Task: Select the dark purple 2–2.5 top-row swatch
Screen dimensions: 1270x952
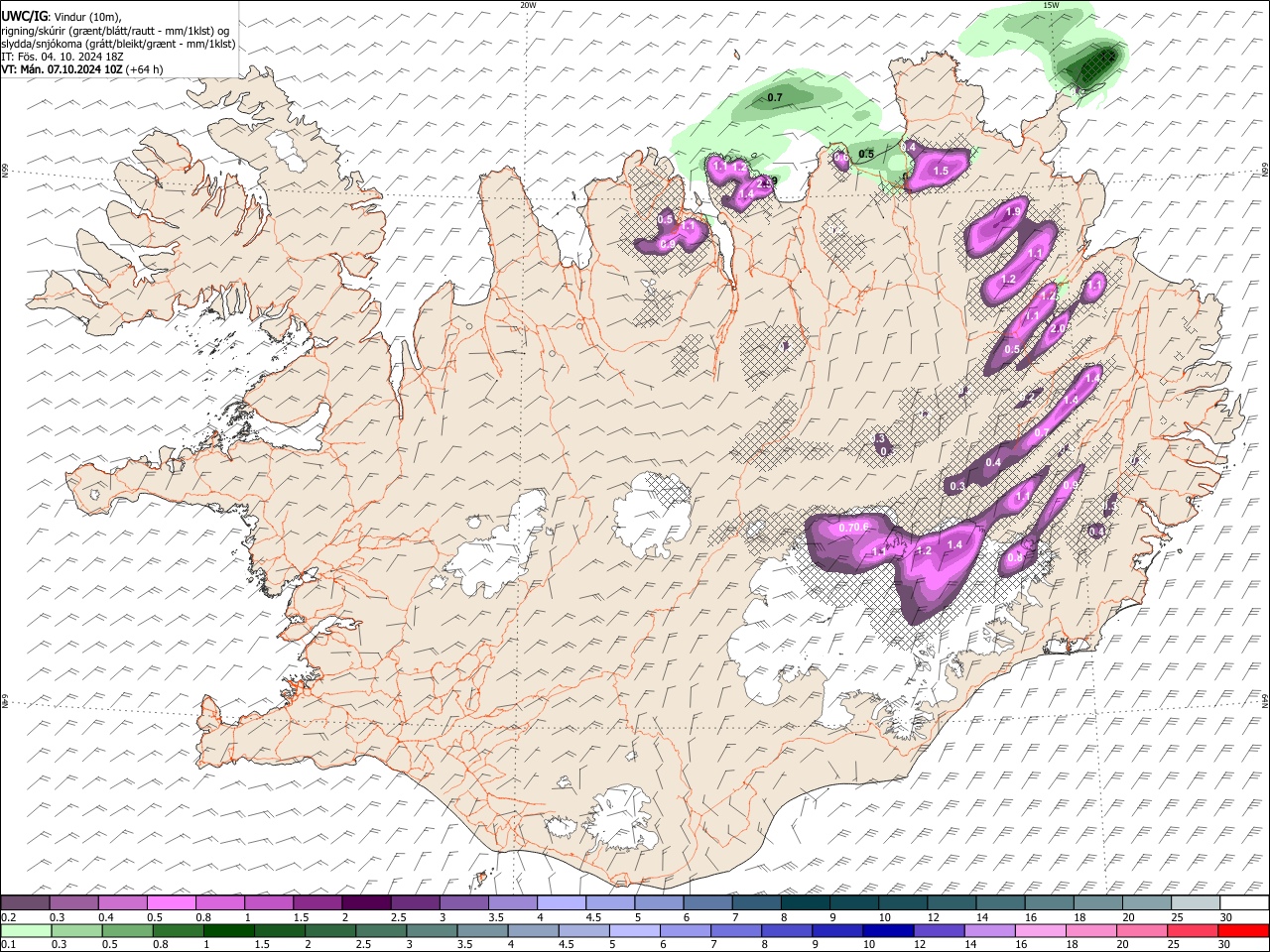Action: point(365,902)
